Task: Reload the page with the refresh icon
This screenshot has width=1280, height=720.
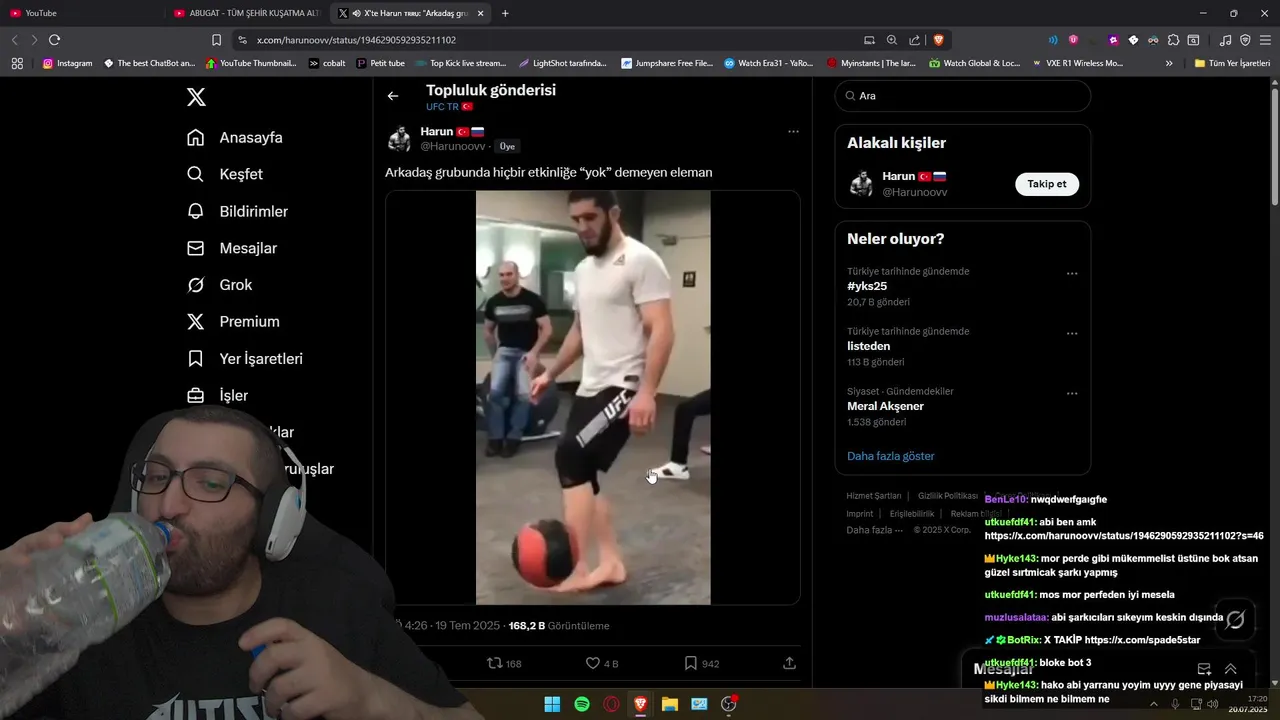Action: (x=55, y=40)
